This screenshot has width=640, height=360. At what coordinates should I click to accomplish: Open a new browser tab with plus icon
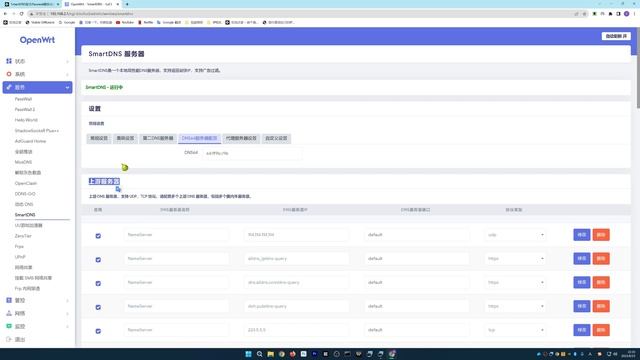127,4
